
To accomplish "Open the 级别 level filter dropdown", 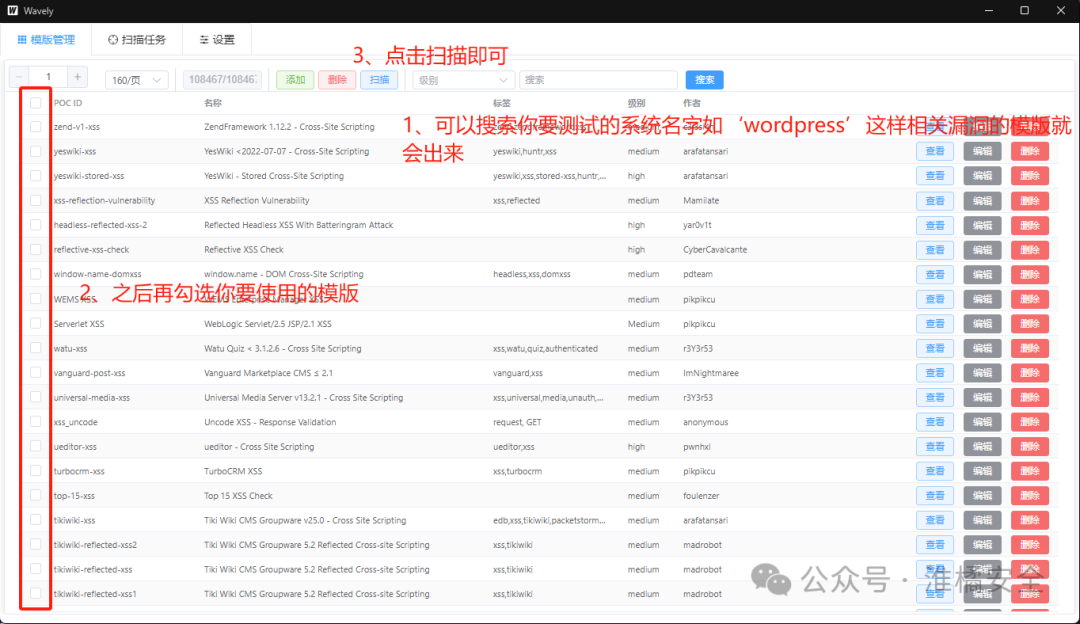I will click(x=463, y=80).
